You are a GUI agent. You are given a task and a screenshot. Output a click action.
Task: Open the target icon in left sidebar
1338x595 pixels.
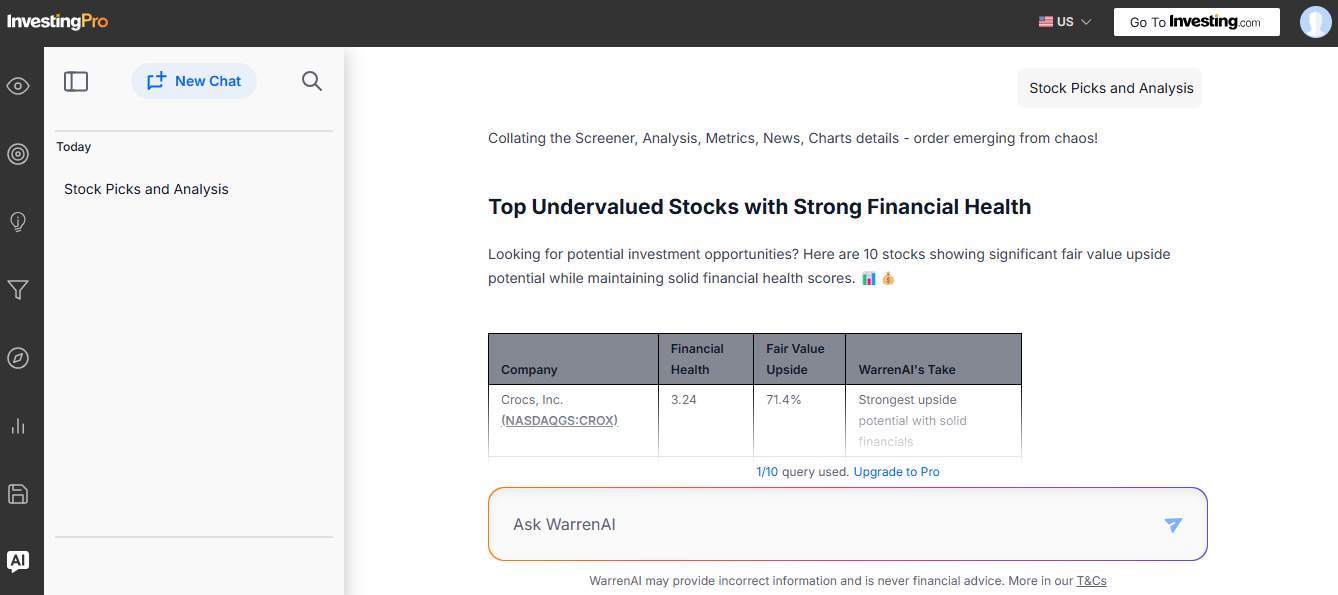point(18,154)
